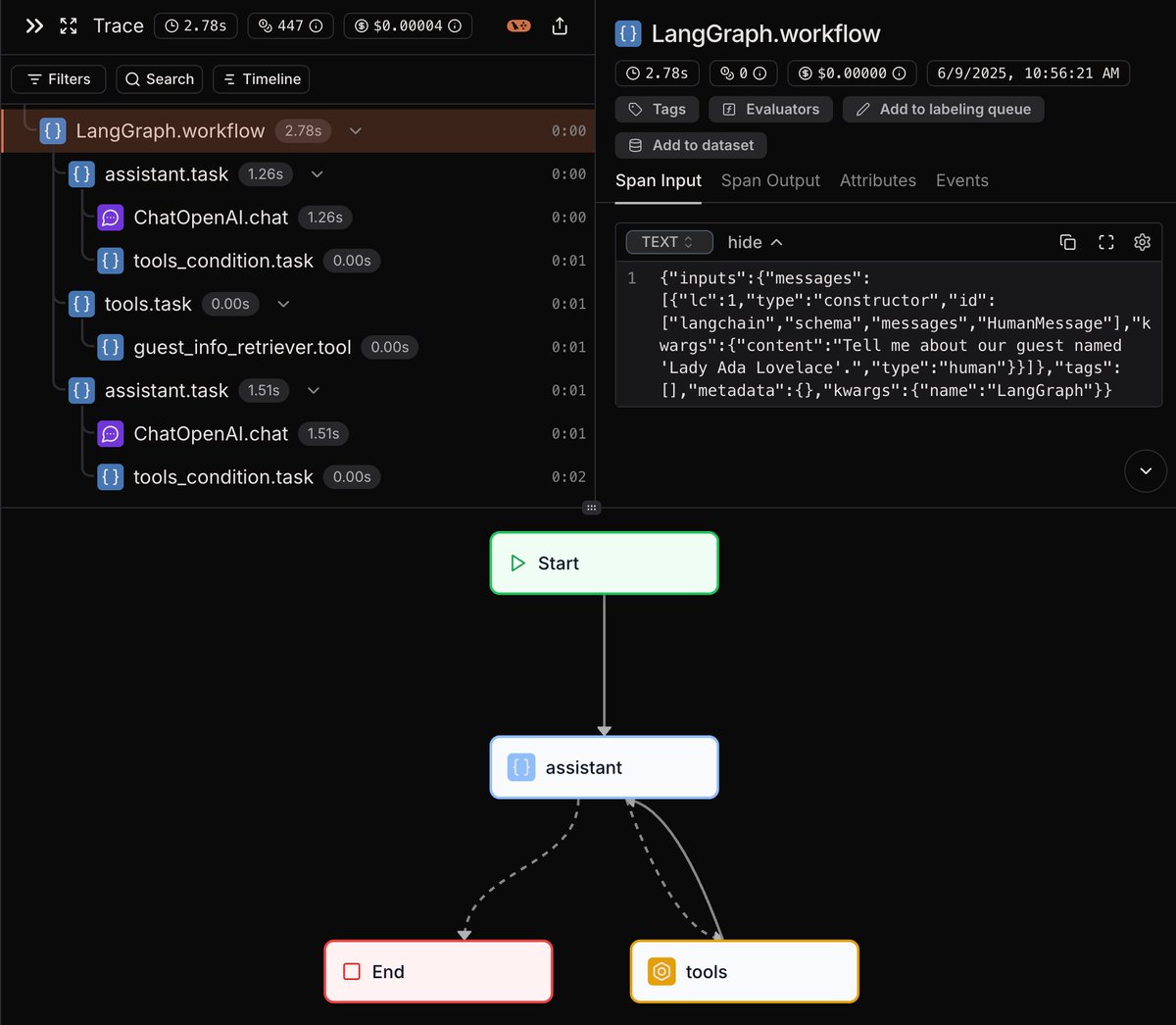Collapse the LangGraph.workflow span chevron
Viewport: 1176px width, 1025px height.
coord(356,131)
